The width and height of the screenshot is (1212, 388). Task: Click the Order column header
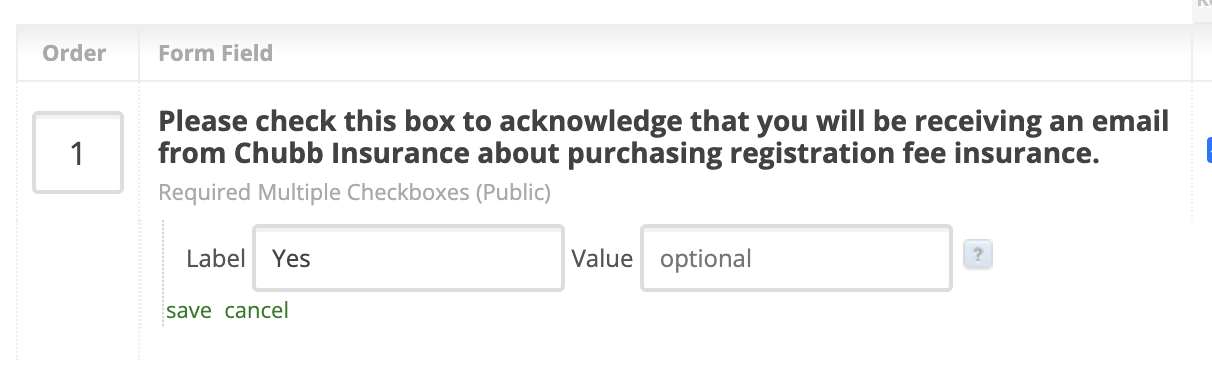click(75, 53)
